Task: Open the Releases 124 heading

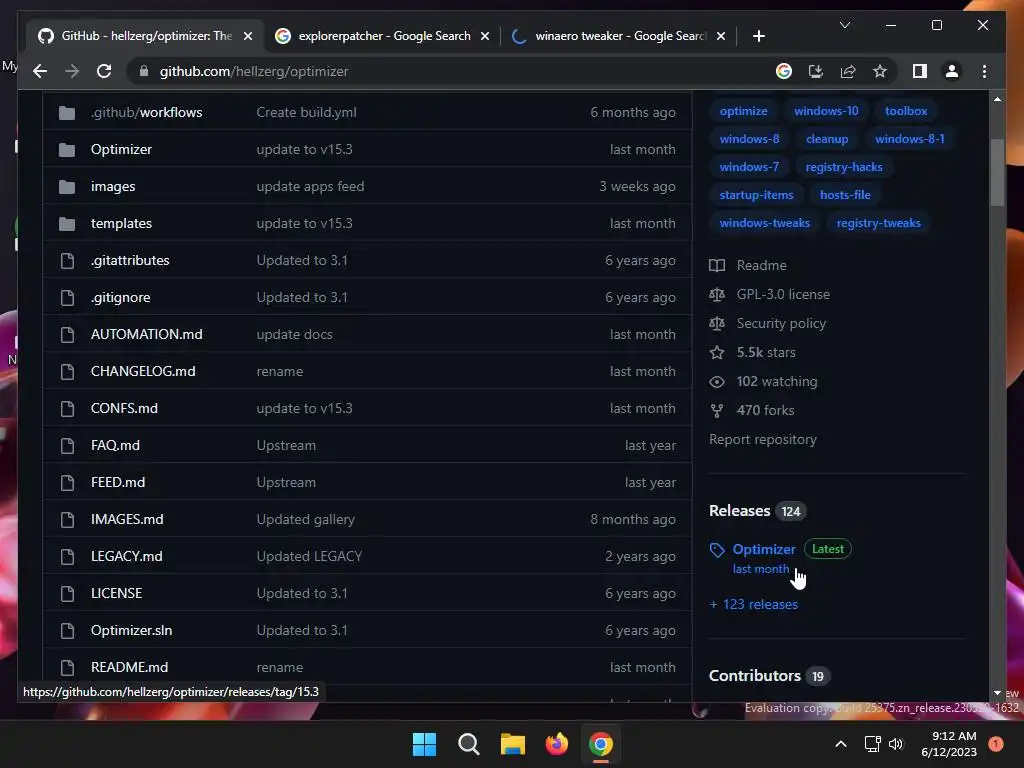Action: tap(758, 511)
